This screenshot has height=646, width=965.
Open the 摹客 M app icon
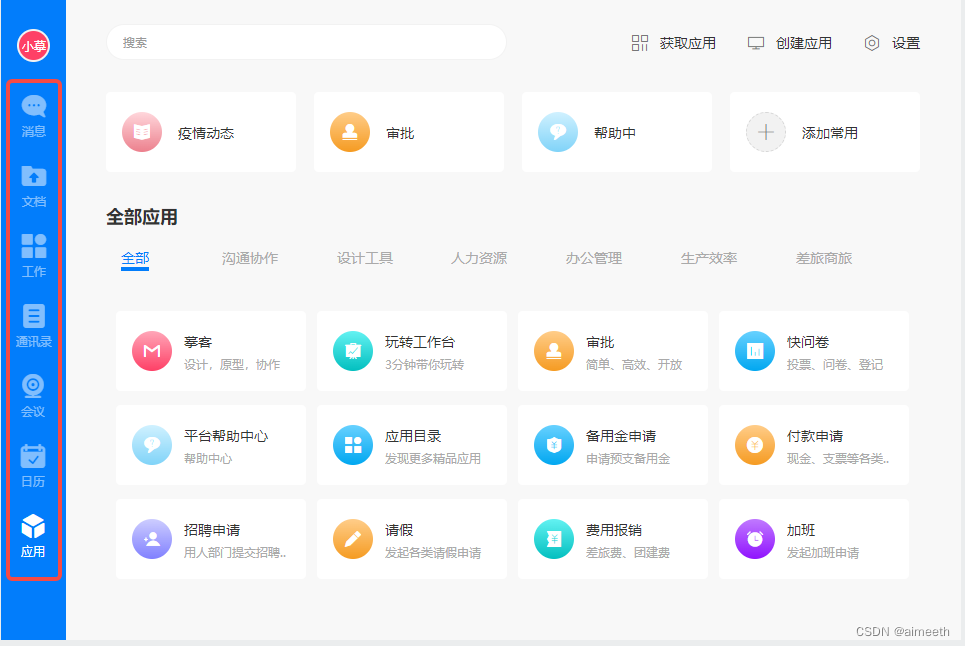click(x=152, y=351)
